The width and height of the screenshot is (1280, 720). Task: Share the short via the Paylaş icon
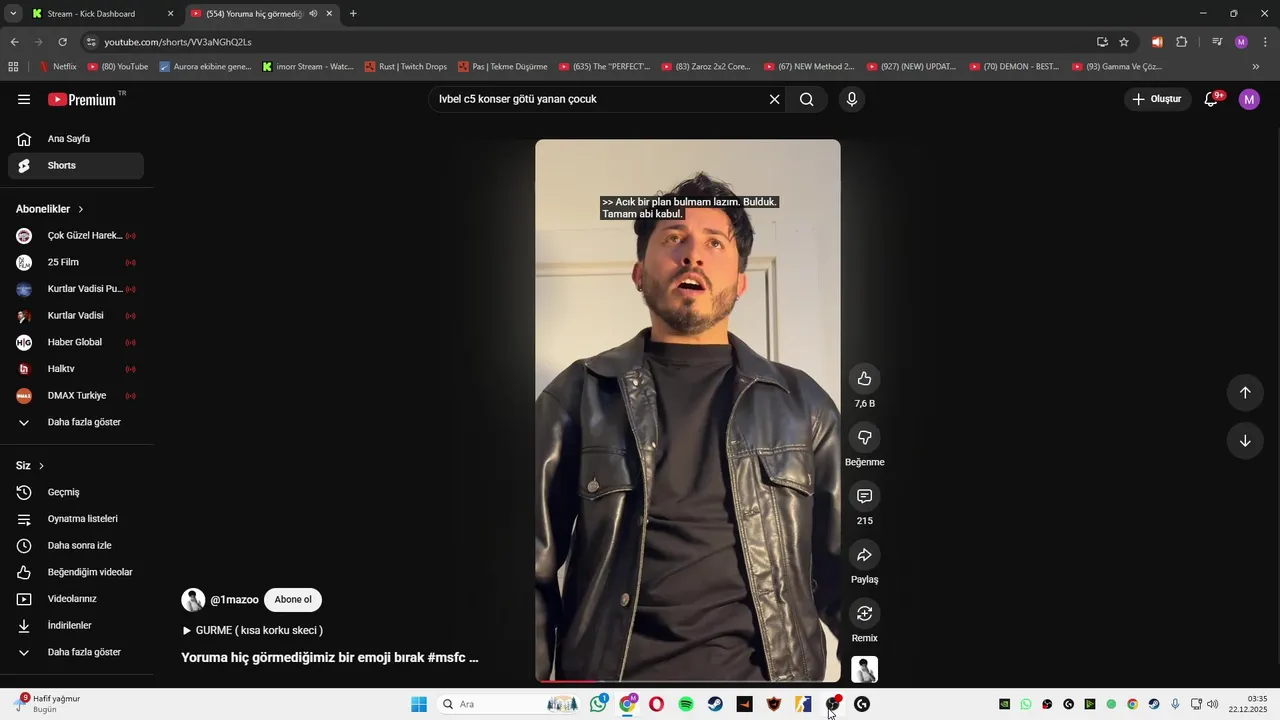[x=865, y=555]
